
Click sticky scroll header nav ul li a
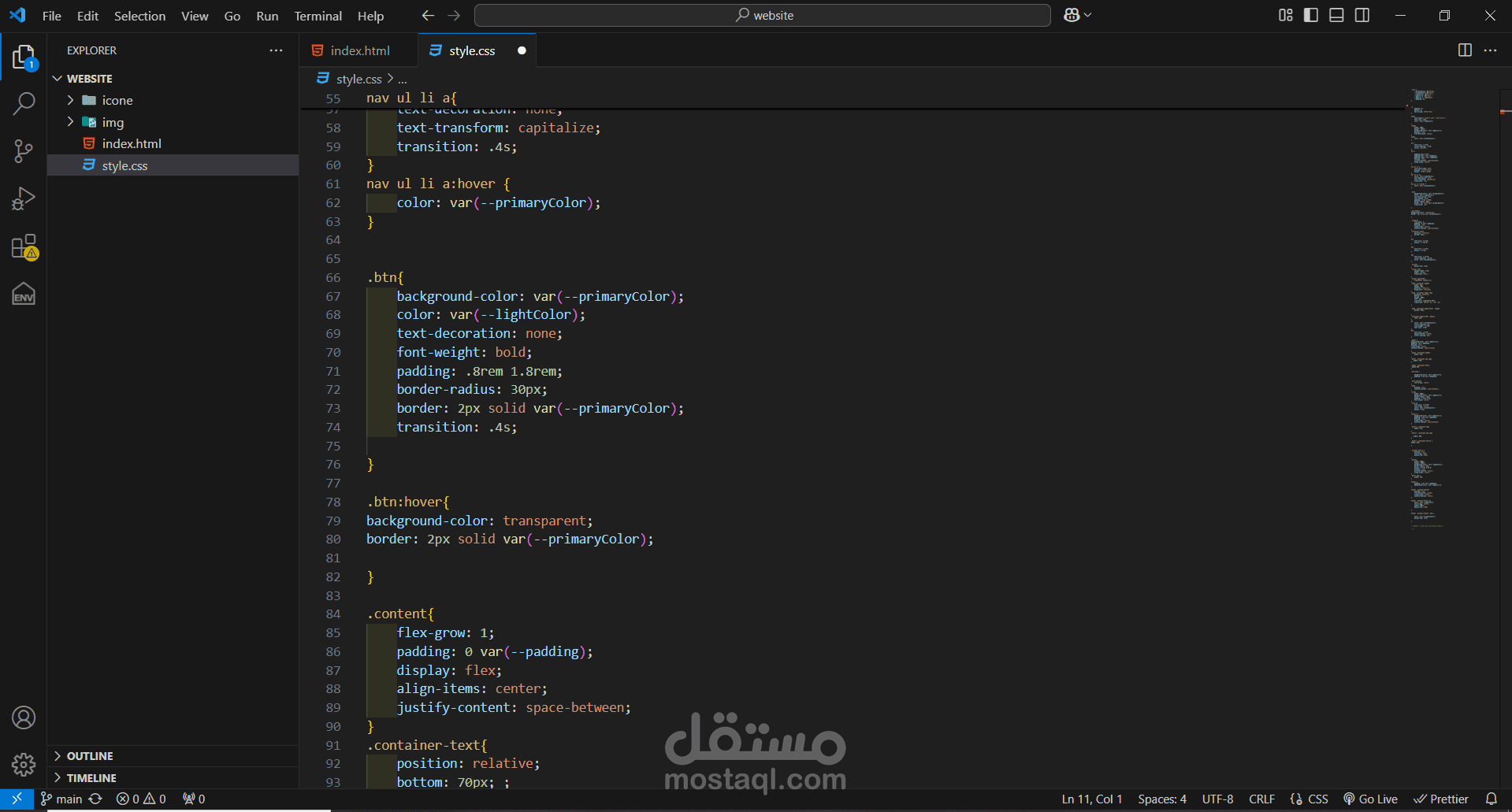coord(411,98)
